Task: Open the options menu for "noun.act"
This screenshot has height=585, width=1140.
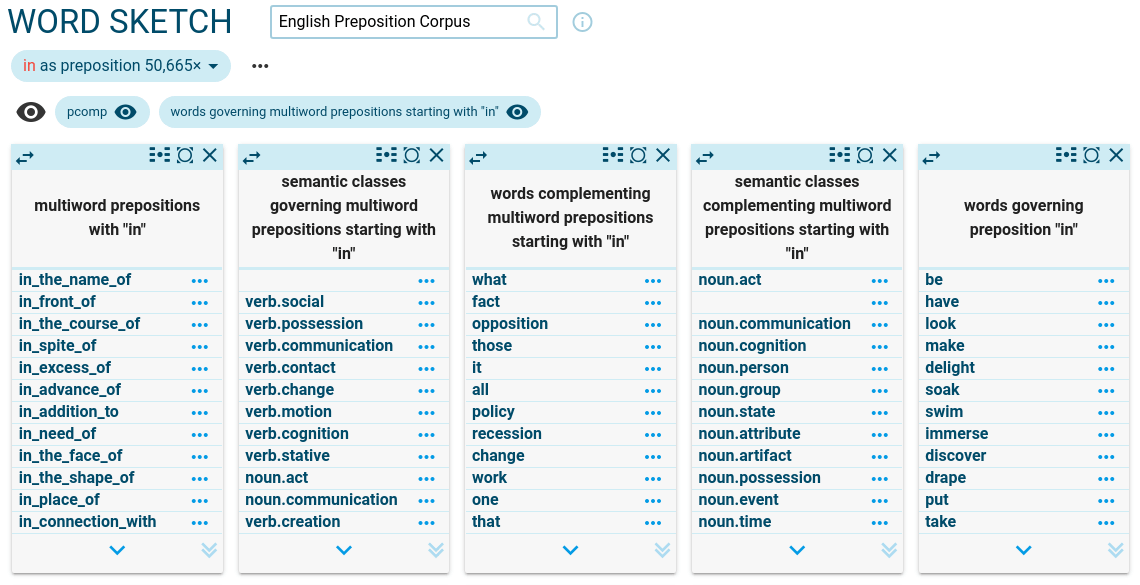Action: click(881, 280)
